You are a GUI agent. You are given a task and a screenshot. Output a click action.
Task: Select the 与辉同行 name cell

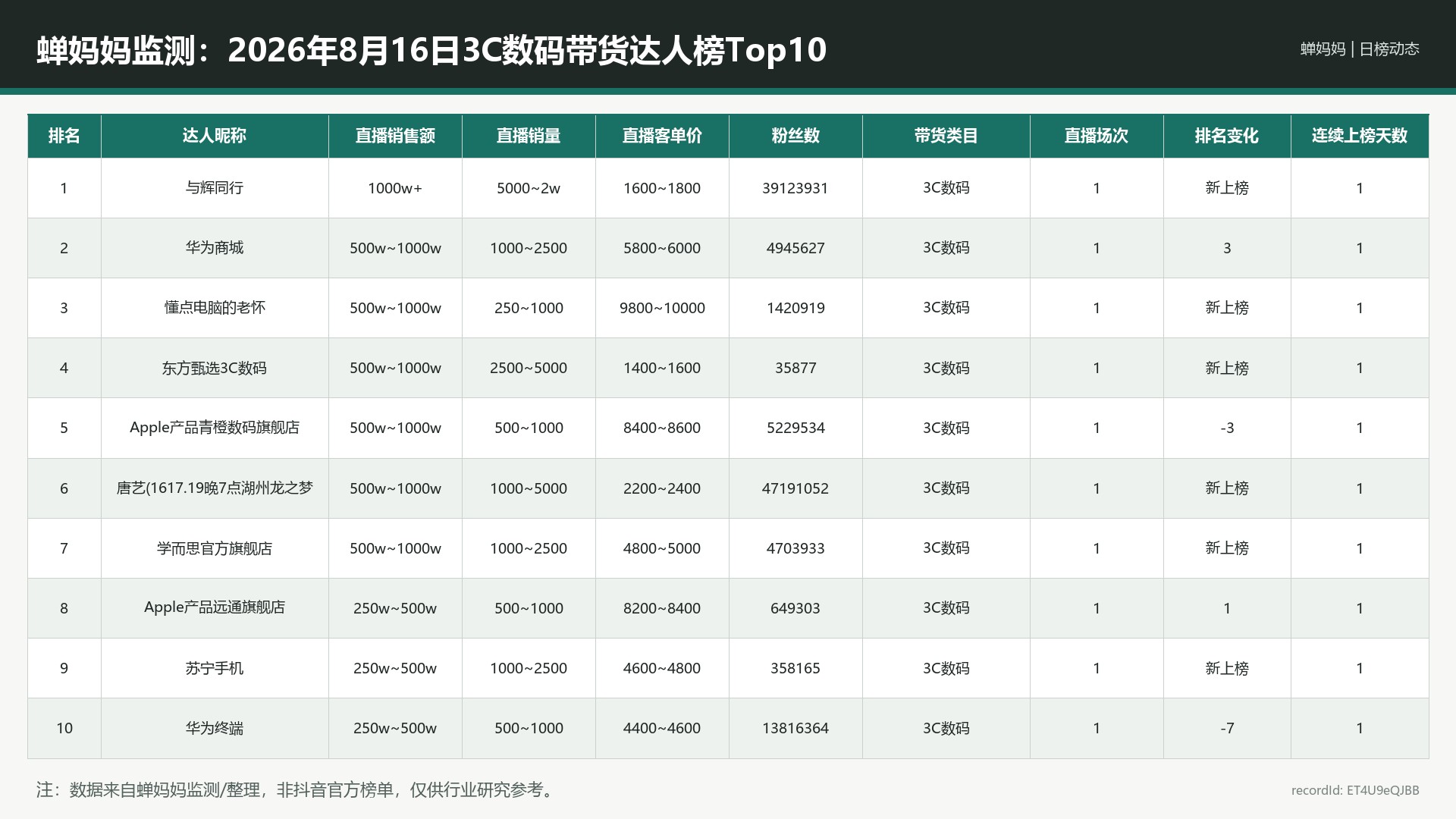(x=215, y=188)
